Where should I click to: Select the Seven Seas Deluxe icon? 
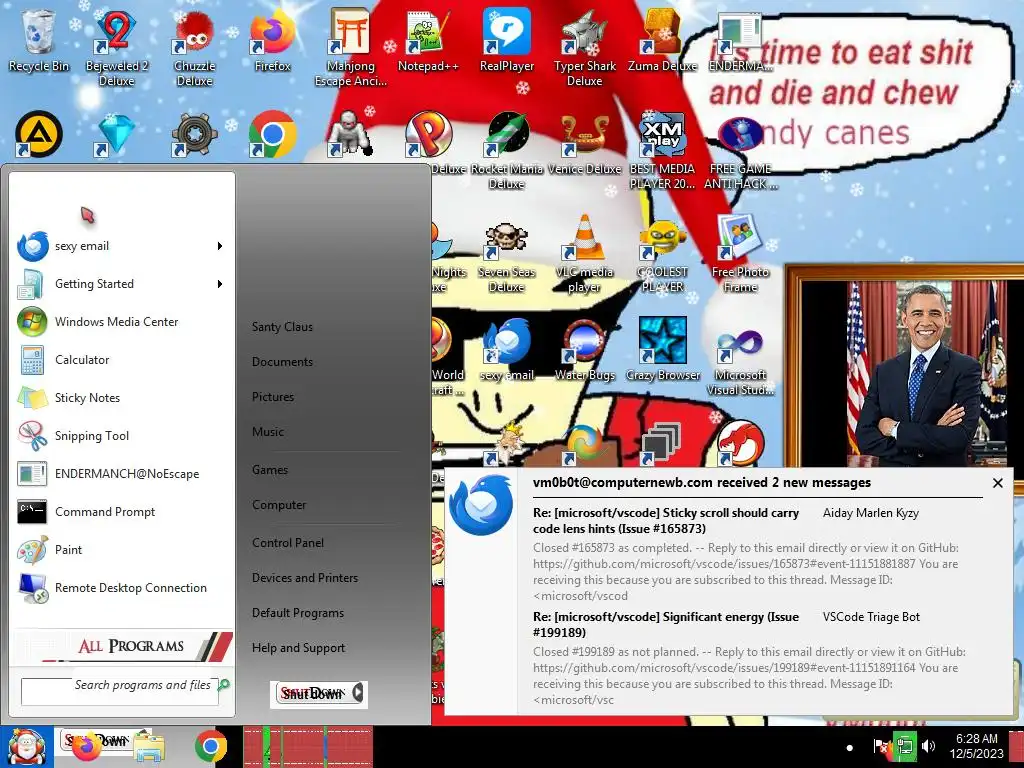pos(507,256)
